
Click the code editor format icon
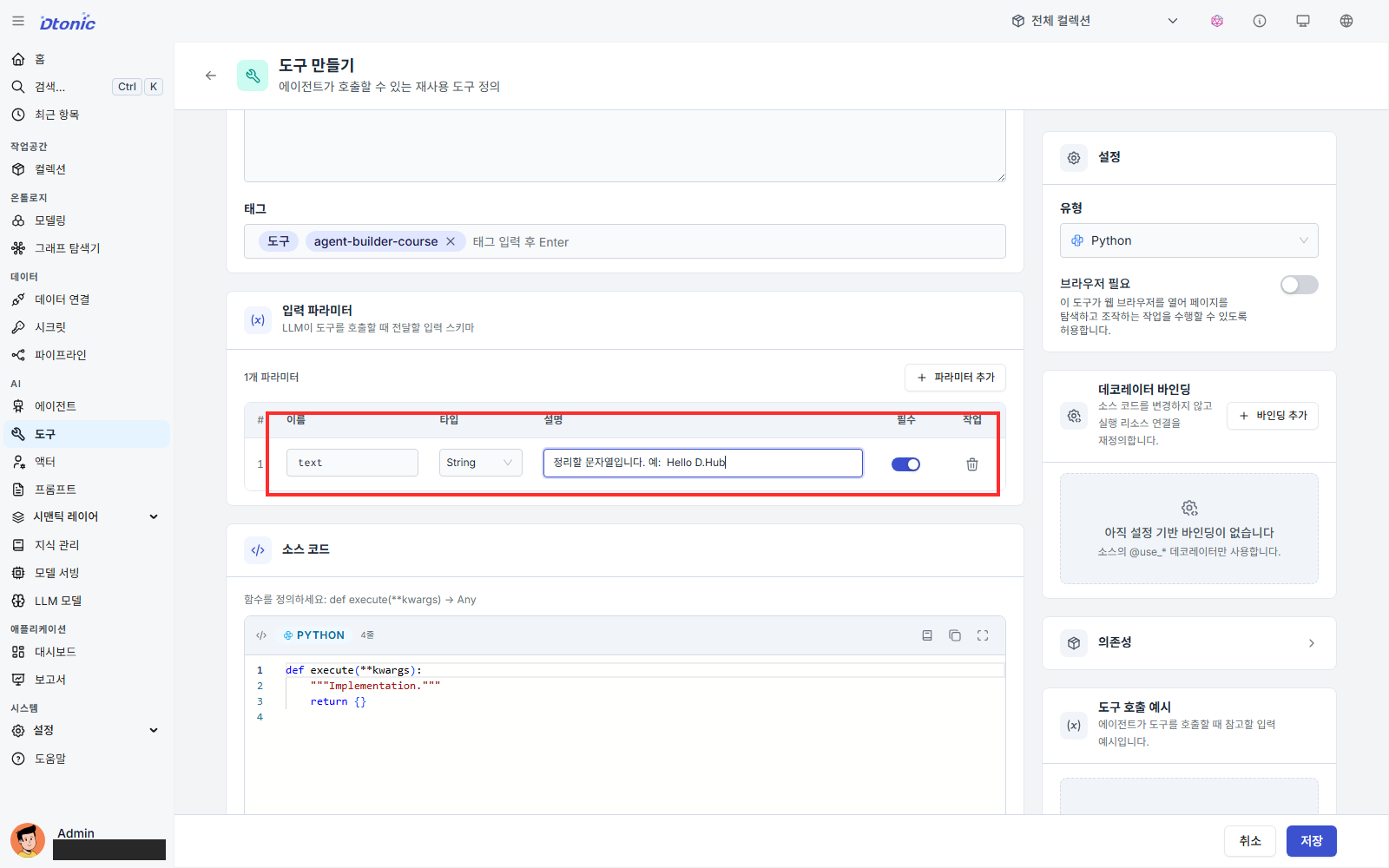[x=927, y=635]
